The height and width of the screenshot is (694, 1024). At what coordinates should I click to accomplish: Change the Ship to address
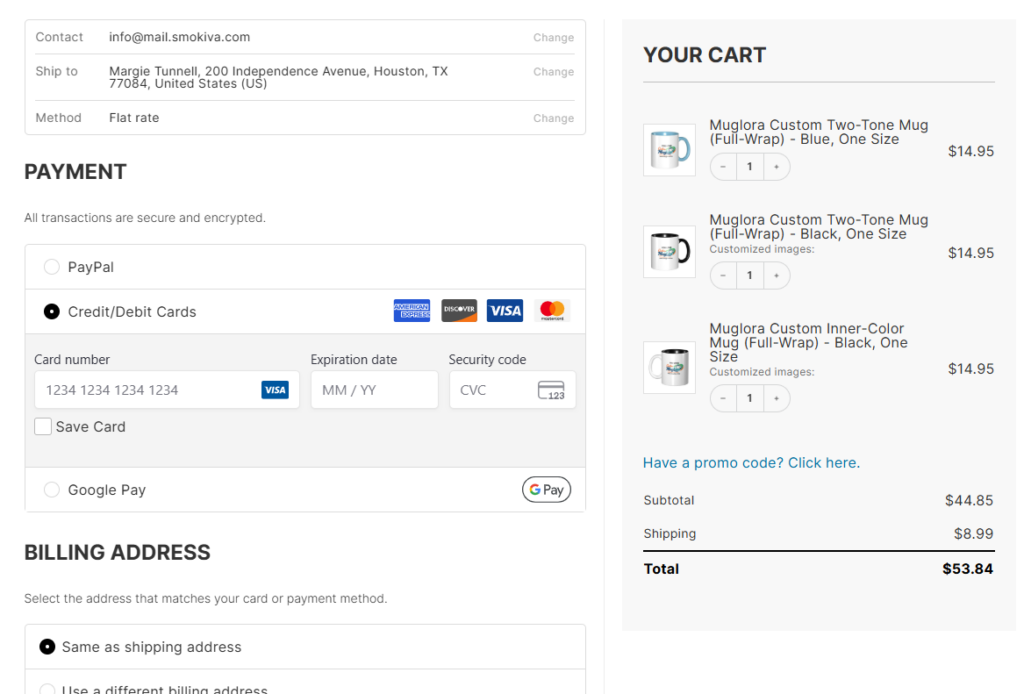[553, 72]
